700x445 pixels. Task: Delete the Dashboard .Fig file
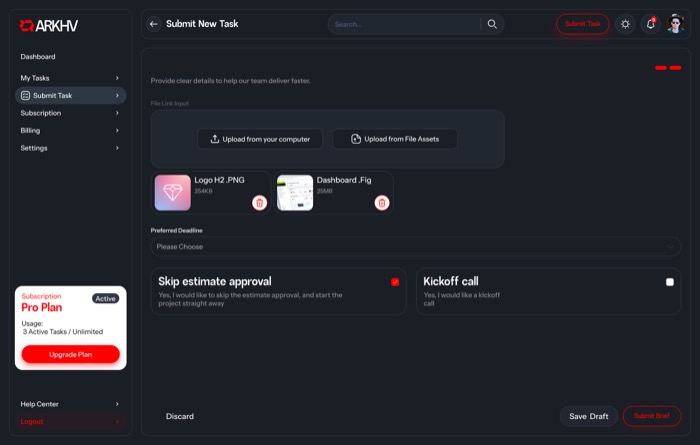tap(382, 203)
